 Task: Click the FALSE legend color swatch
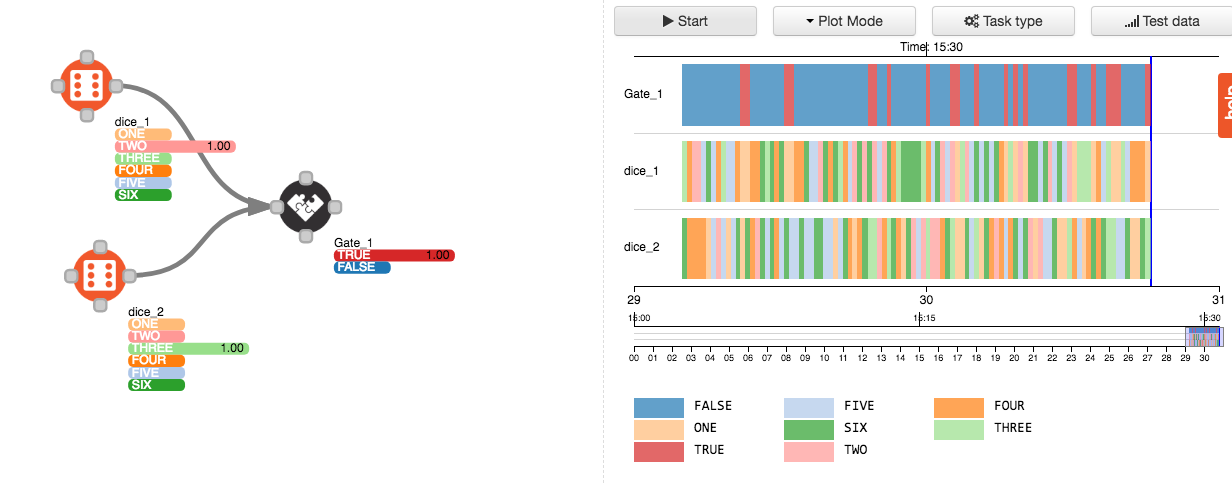point(659,406)
